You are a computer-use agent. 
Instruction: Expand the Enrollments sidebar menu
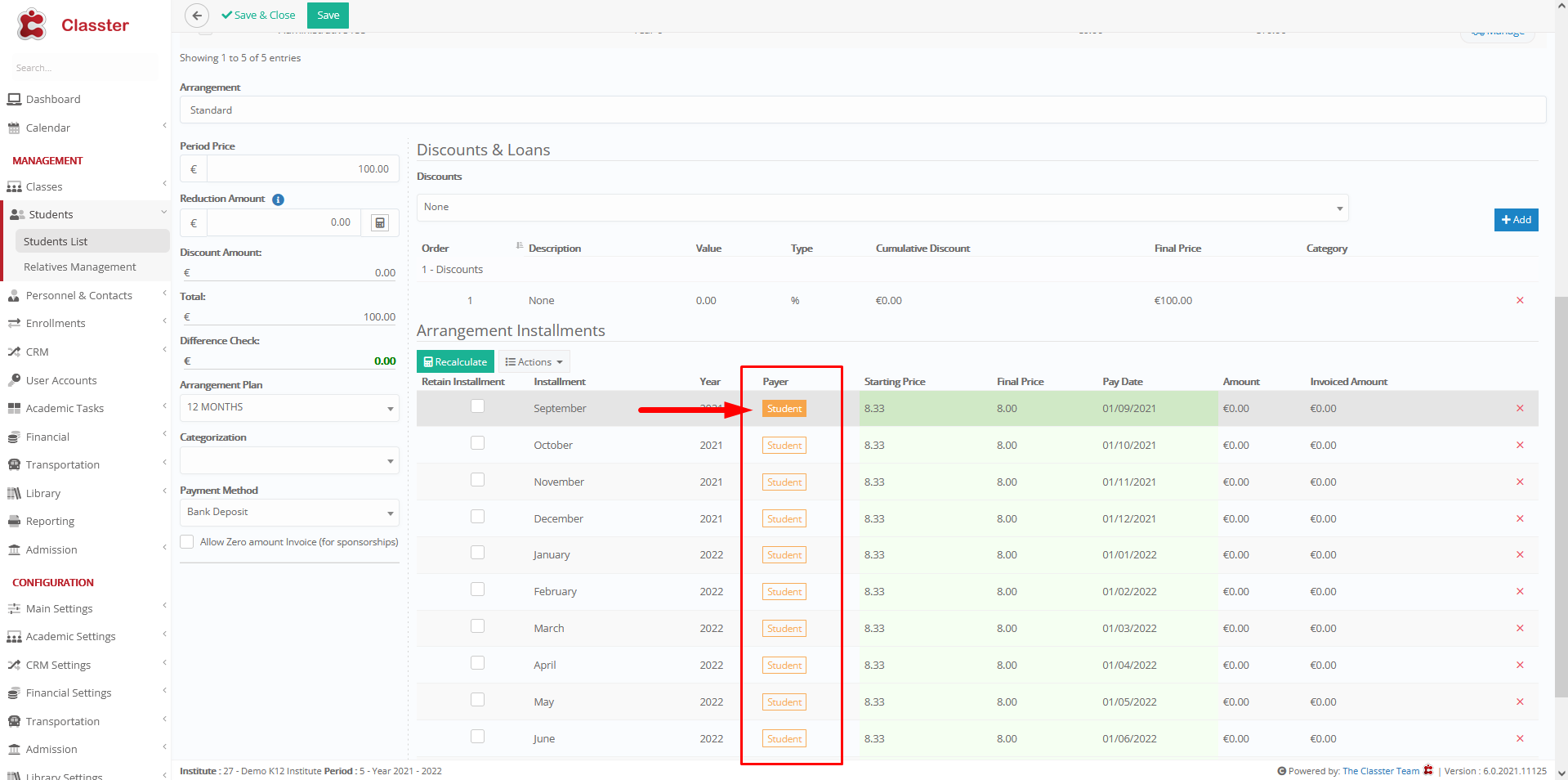tap(85, 323)
